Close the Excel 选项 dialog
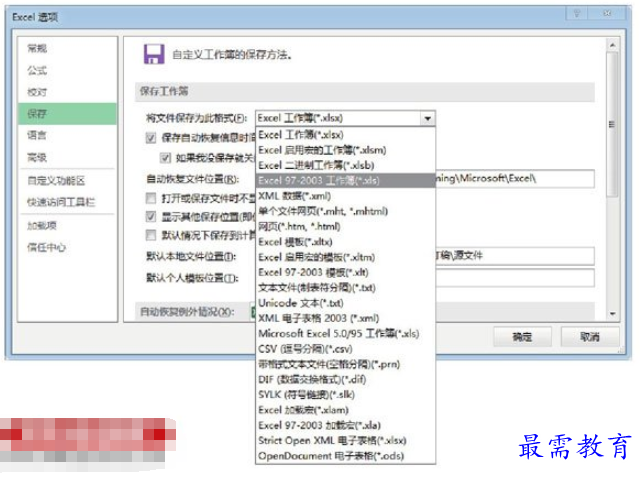640x478 pixels. coord(607,13)
